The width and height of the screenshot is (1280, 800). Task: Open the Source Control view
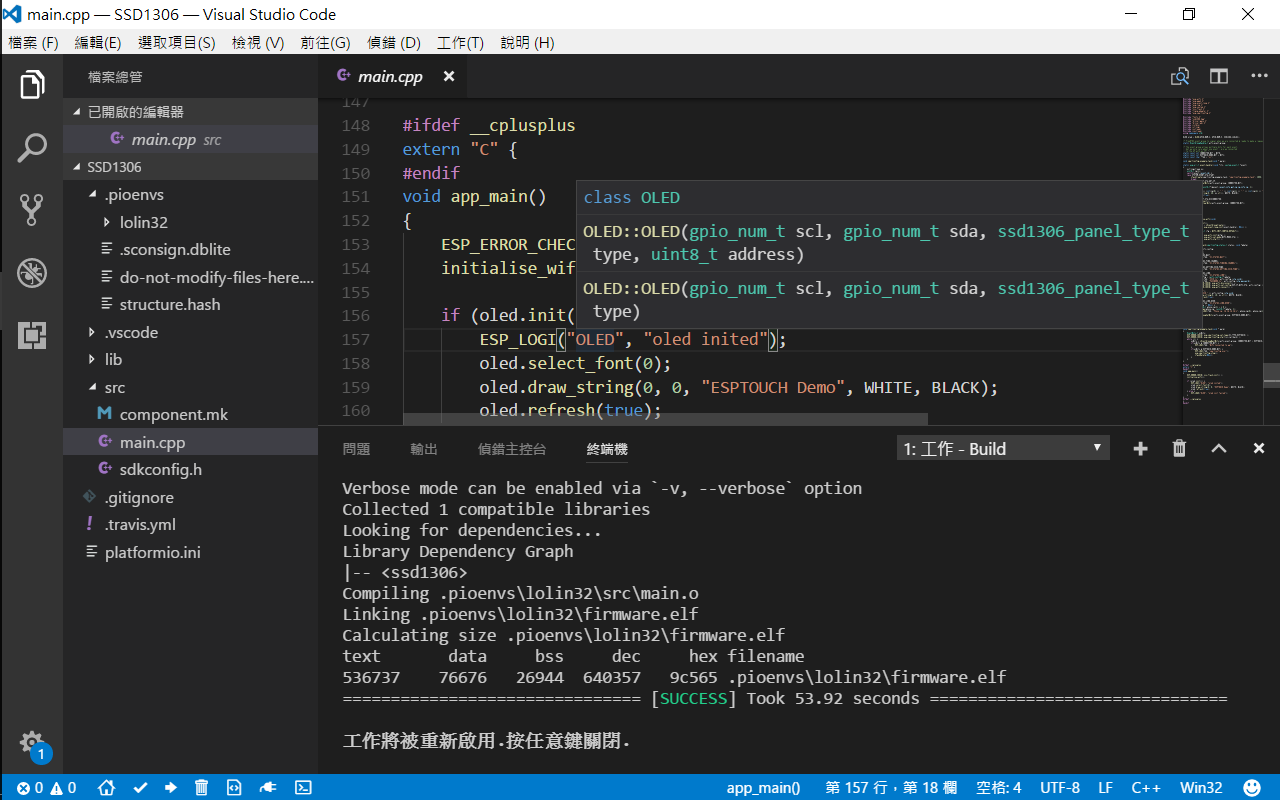coord(31,210)
